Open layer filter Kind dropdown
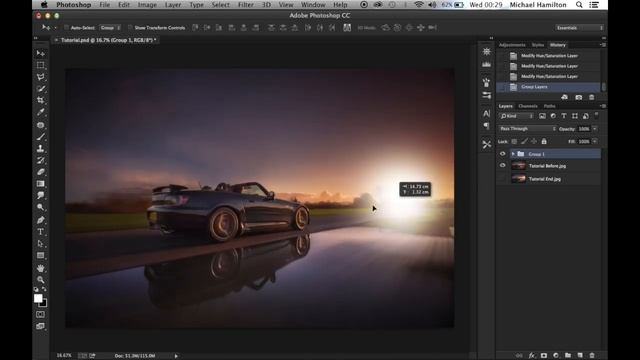This screenshot has height=360, width=640. (516, 116)
